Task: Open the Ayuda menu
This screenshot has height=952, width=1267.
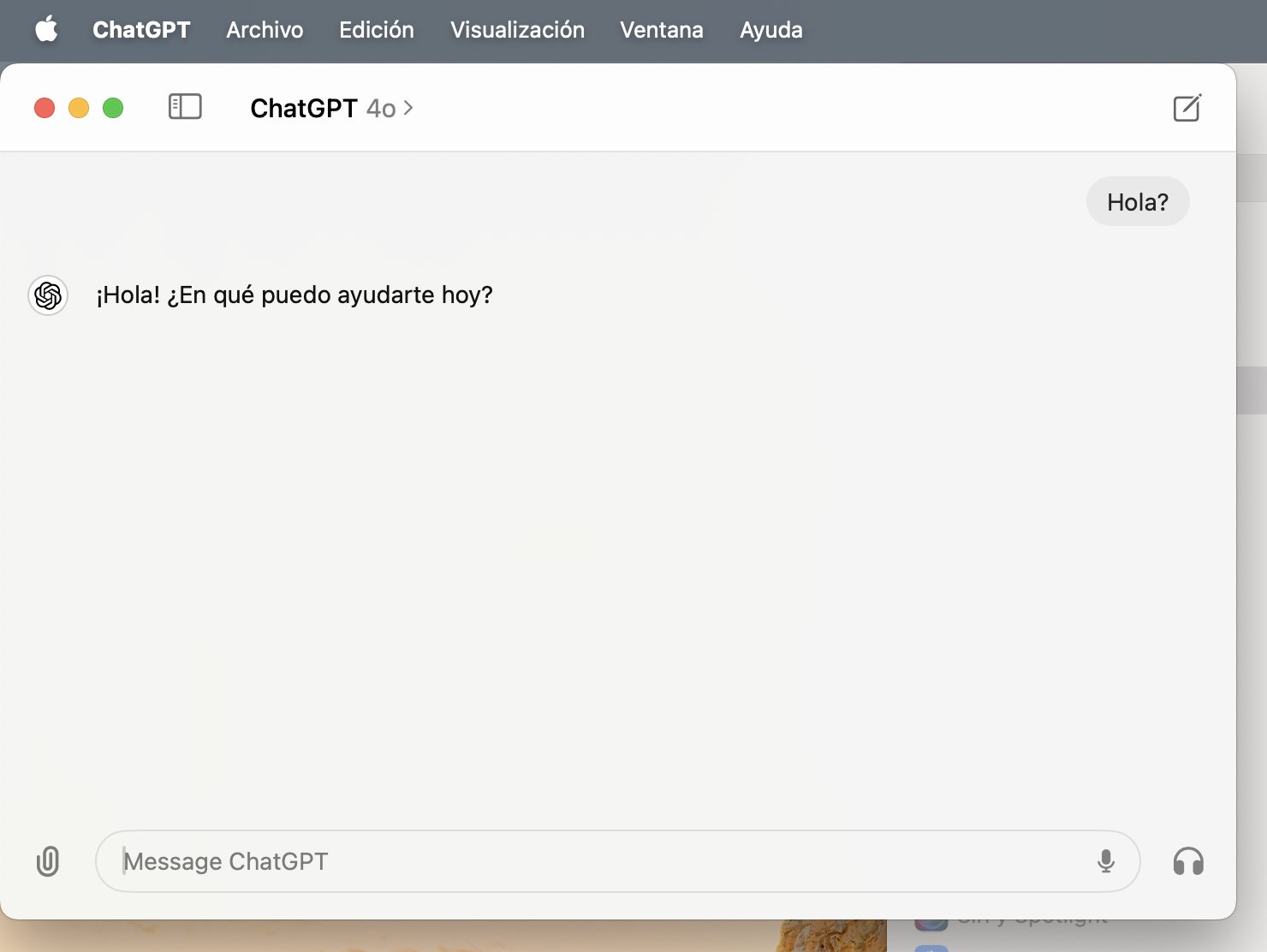Action: 771,30
